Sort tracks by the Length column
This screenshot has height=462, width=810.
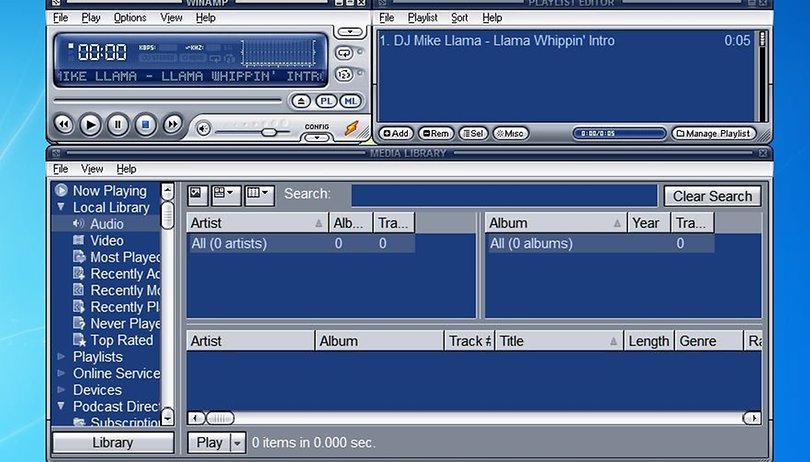point(648,341)
